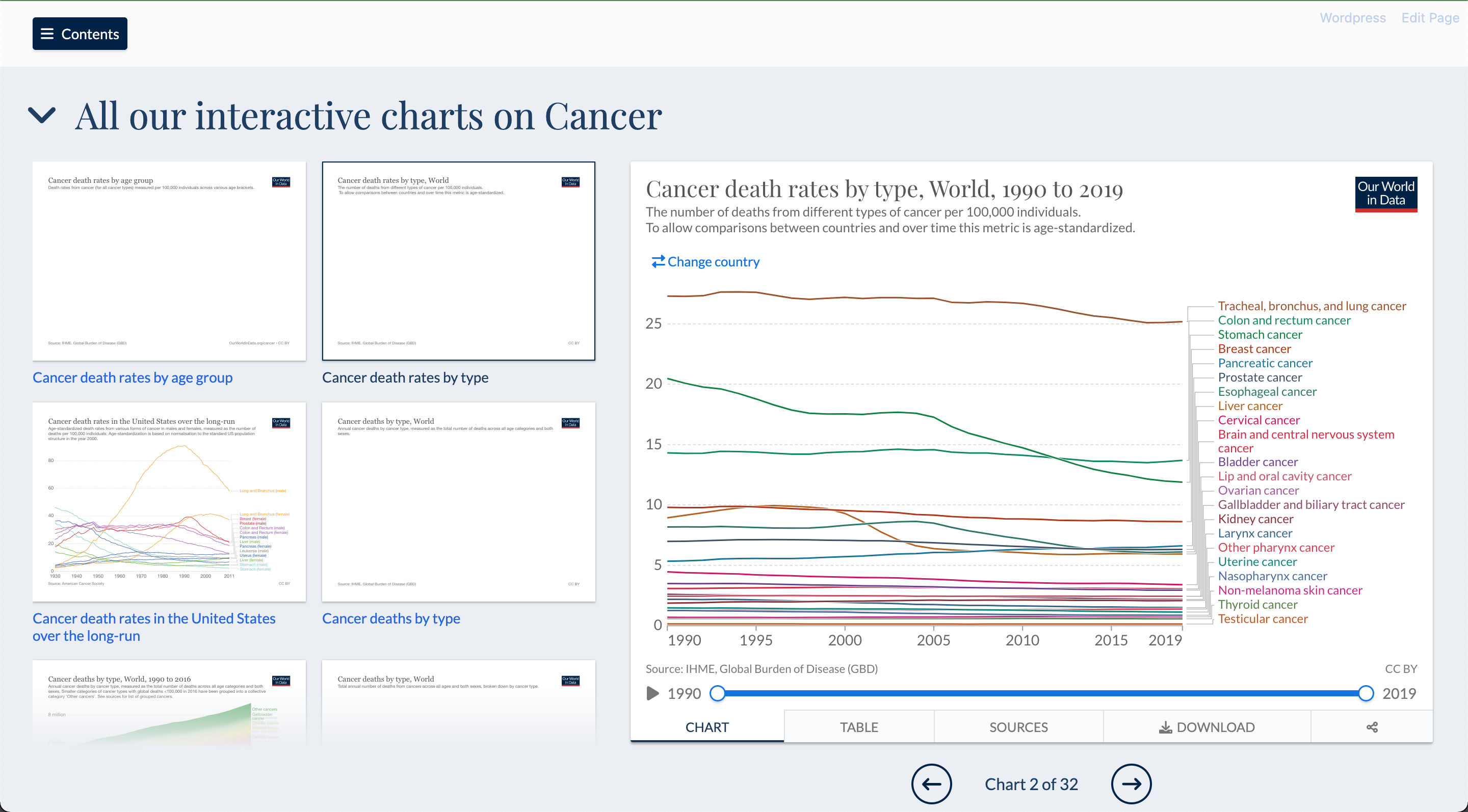Click the Our World in Data logo
This screenshot has height=812, width=1468.
tap(1386, 194)
